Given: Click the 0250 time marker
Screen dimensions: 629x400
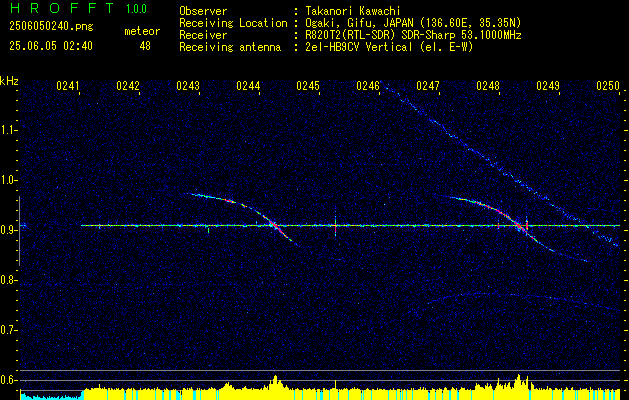Looking at the screenshot, I should (x=608, y=86).
